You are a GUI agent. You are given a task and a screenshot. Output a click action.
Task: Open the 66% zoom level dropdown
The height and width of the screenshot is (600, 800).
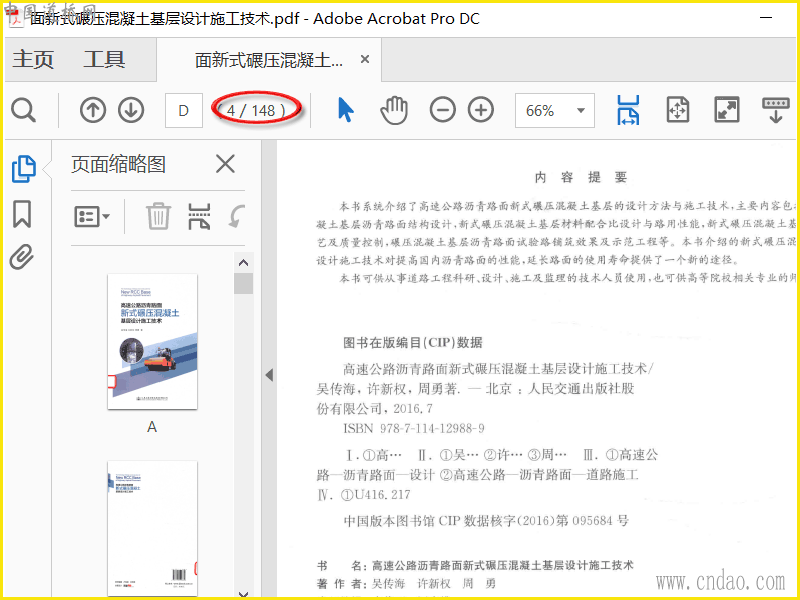click(x=555, y=110)
